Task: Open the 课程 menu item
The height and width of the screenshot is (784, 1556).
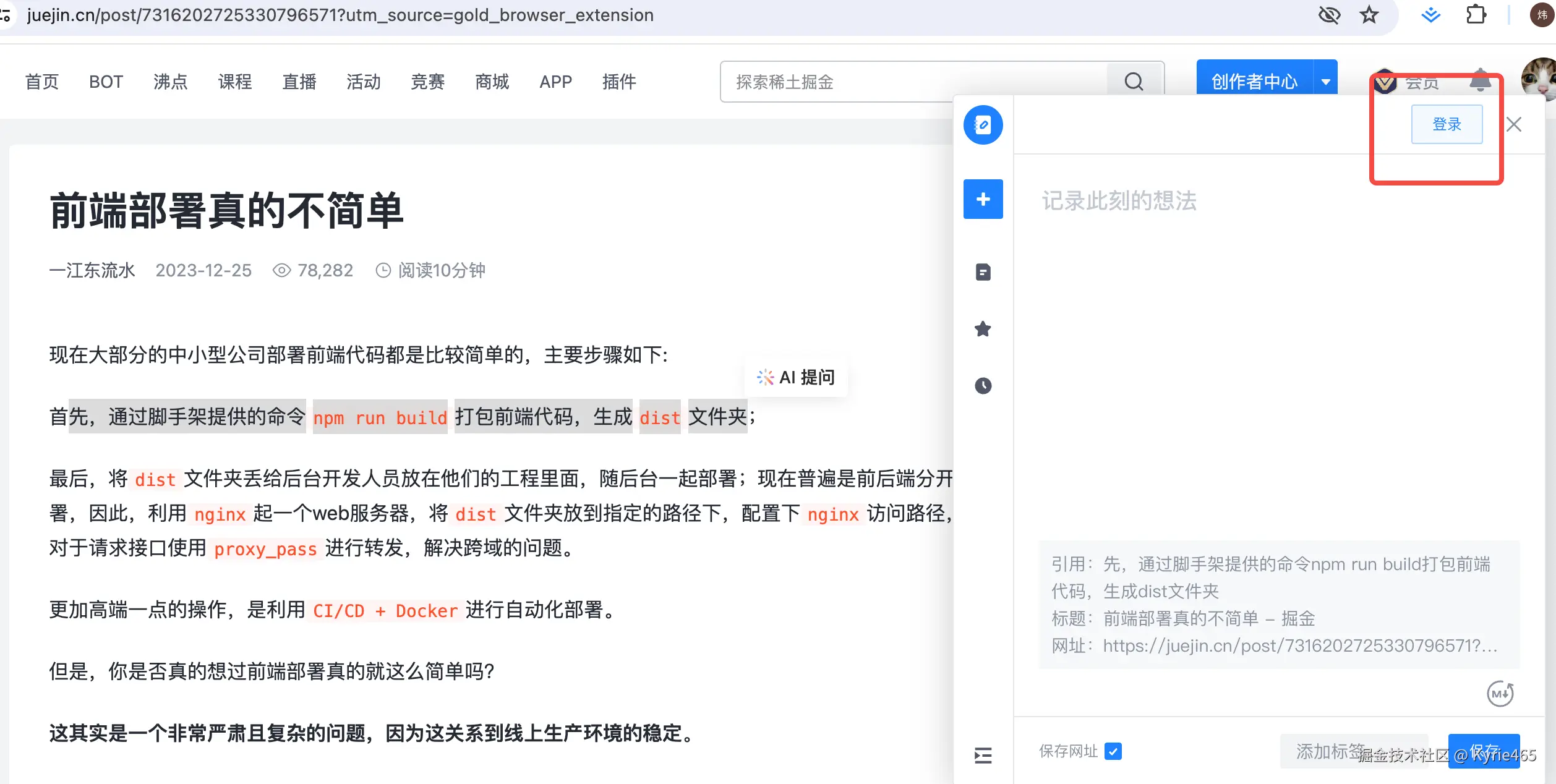Action: (x=235, y=81)
